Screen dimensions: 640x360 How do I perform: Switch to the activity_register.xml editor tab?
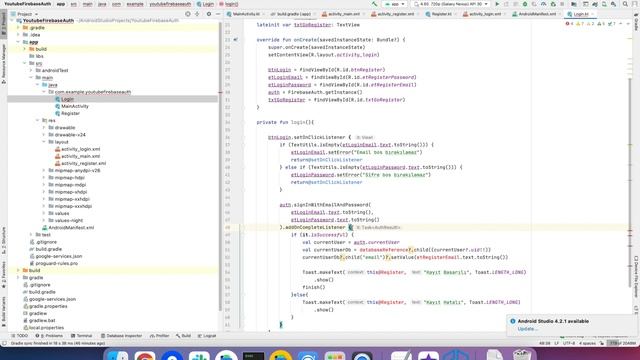click(x=394, y=14)
